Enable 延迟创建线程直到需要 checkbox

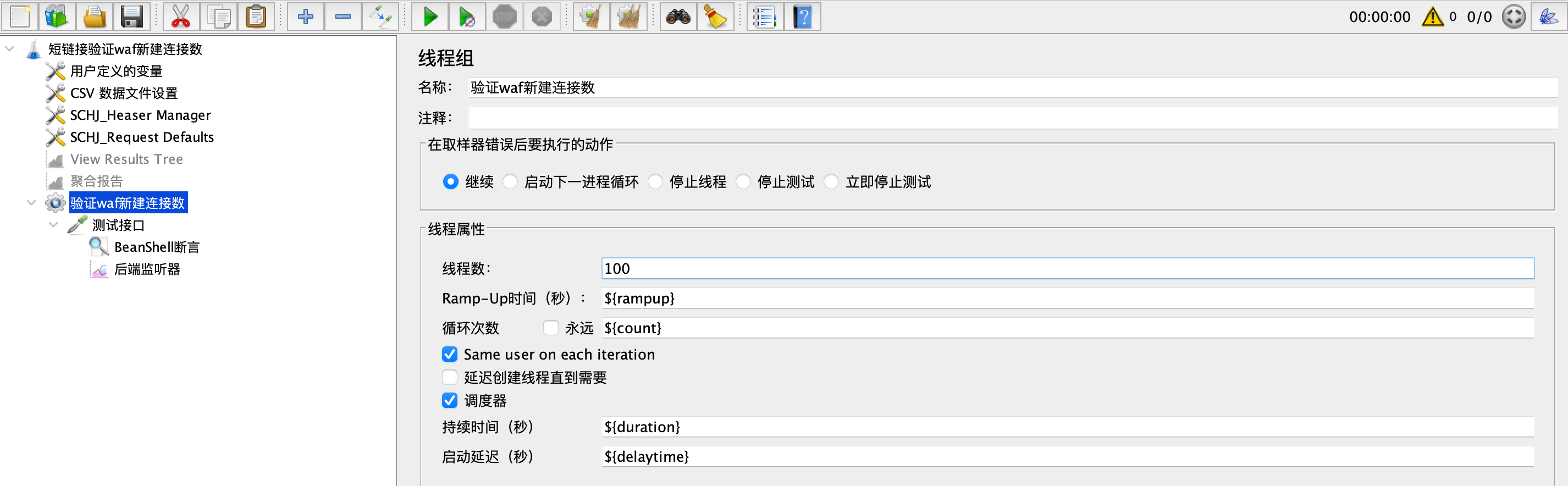click(450, 377)
